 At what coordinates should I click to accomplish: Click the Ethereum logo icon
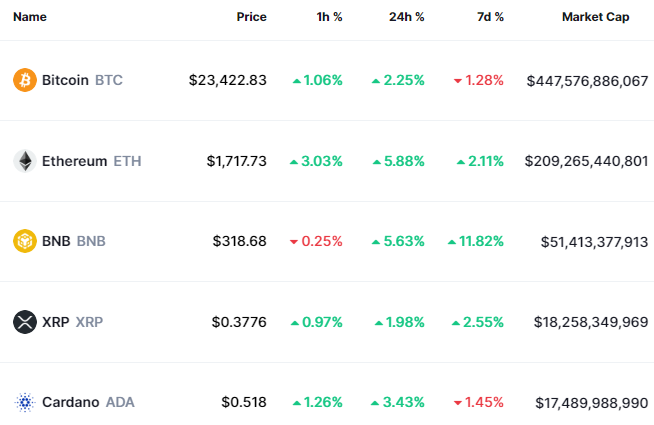coord(24,161)
